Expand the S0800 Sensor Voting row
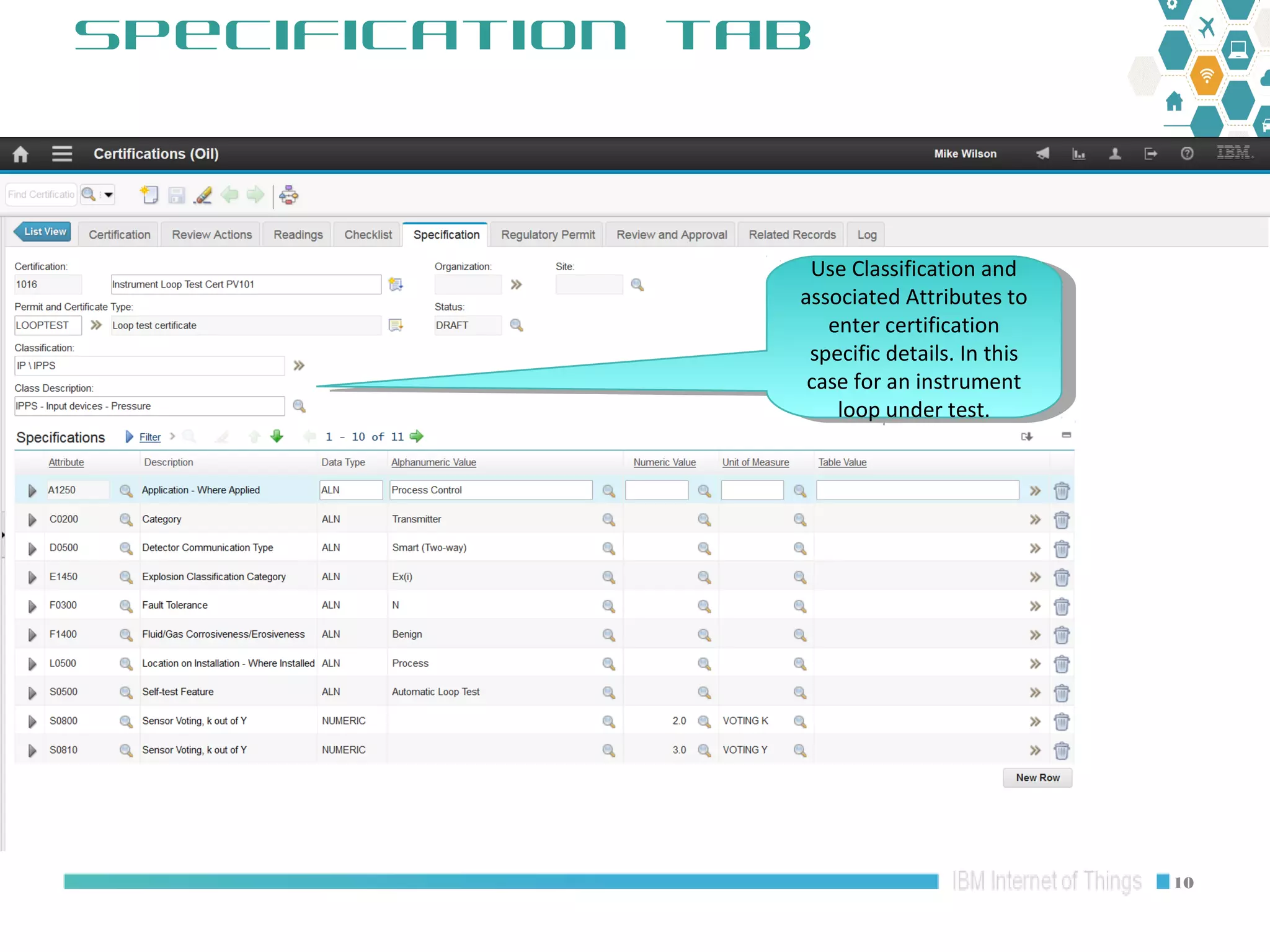 [32, 721]
